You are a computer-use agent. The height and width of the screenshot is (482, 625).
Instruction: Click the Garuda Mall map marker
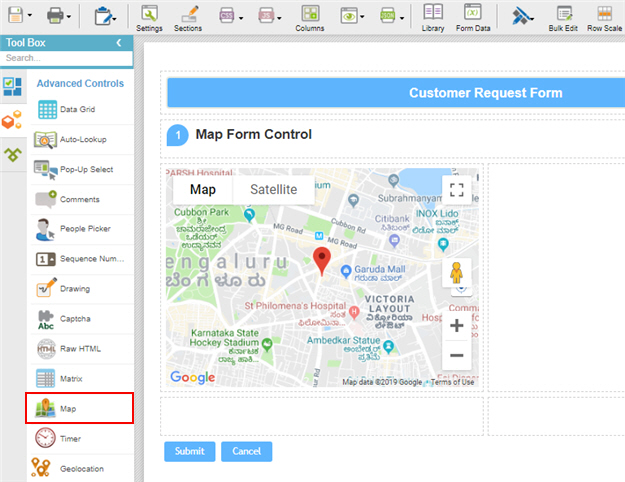point(346,271)
